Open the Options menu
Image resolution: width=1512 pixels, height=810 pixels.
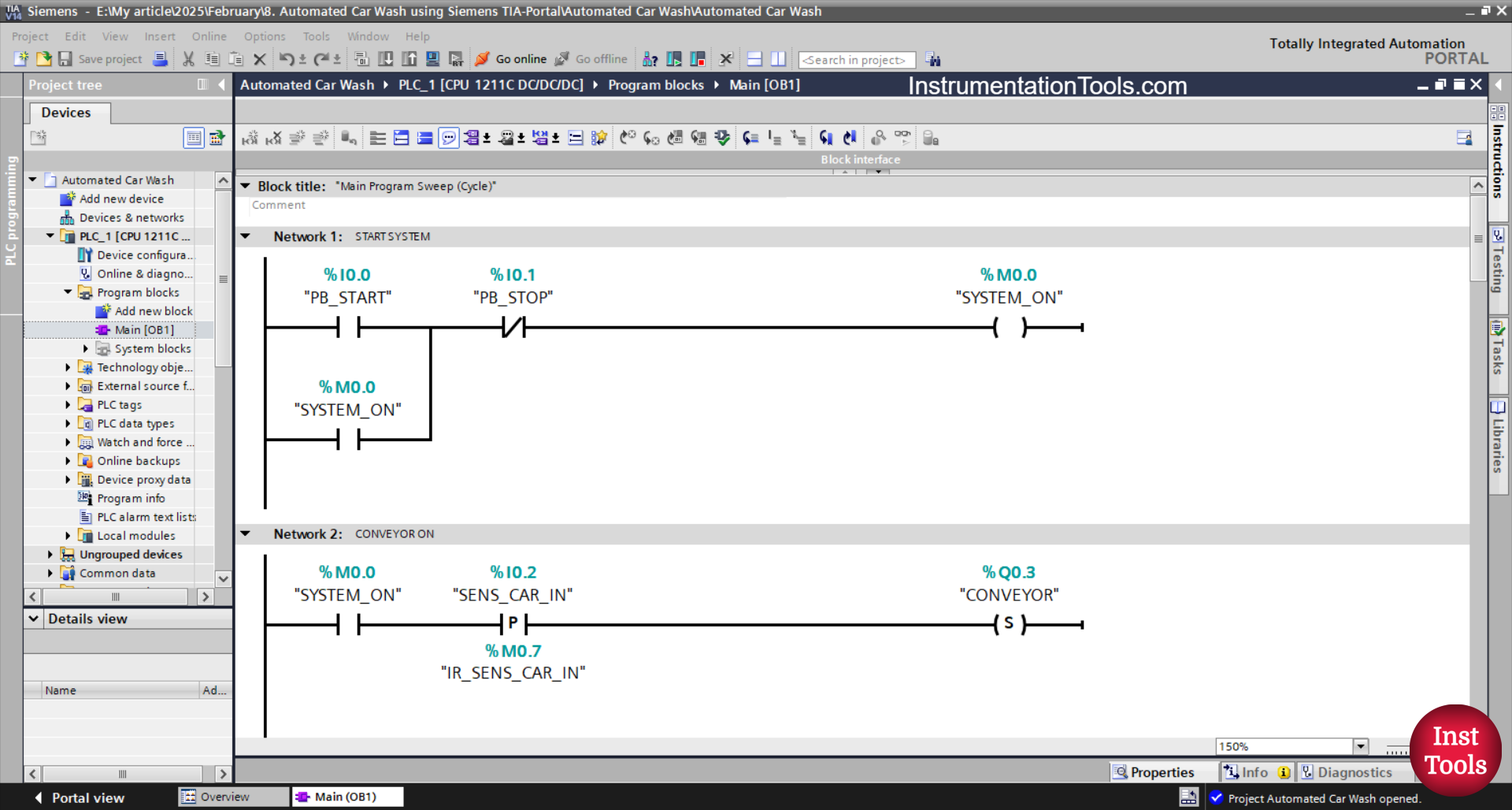tap(264, 36)
